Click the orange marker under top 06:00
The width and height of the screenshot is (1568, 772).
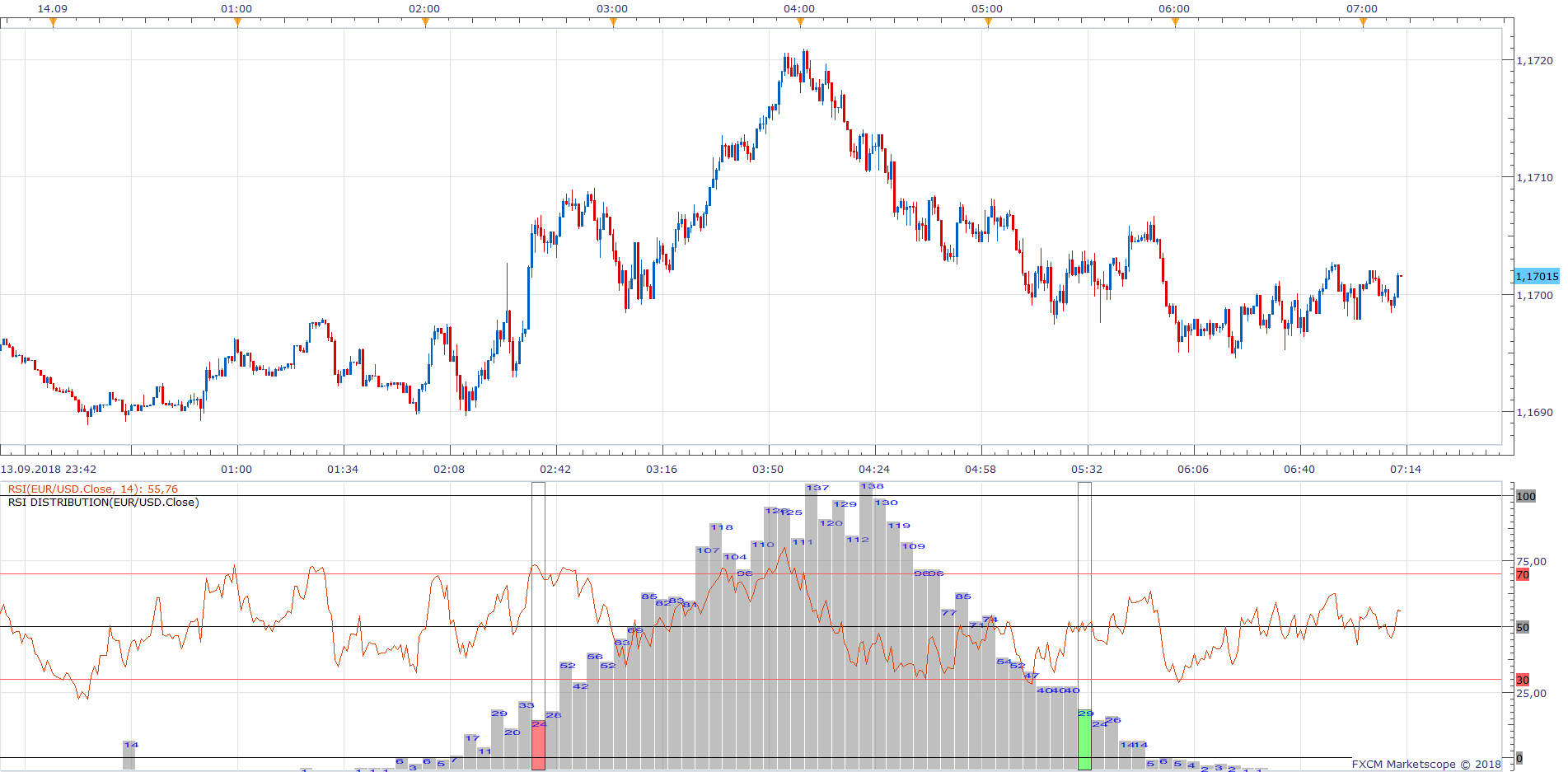click(1175, 22)
